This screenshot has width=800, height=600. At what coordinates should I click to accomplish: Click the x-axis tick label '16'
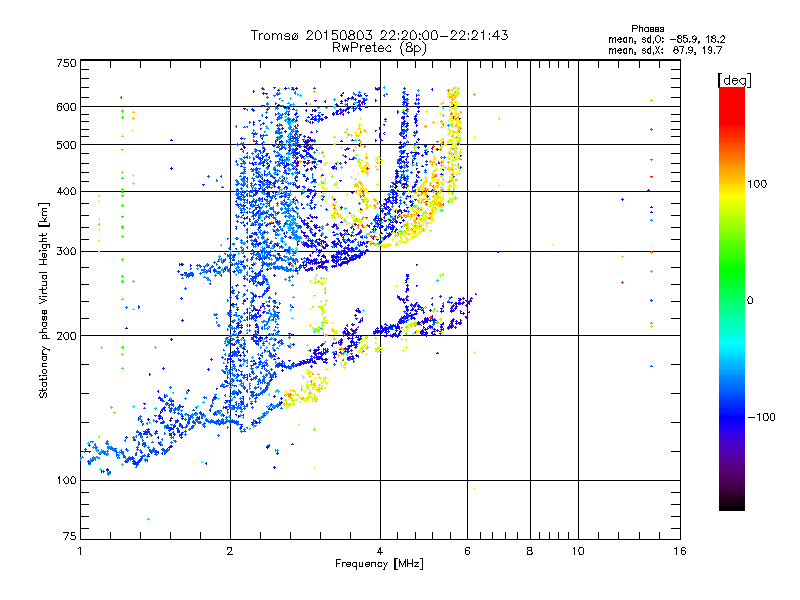(680, 551)
